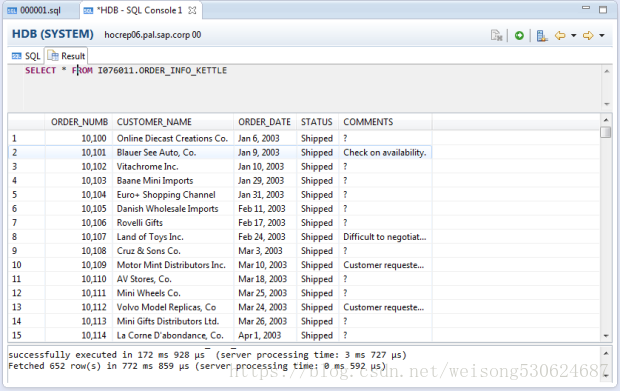
Task: Open the dropdown next to the forward arrow
Action: (x=602, y=36)
